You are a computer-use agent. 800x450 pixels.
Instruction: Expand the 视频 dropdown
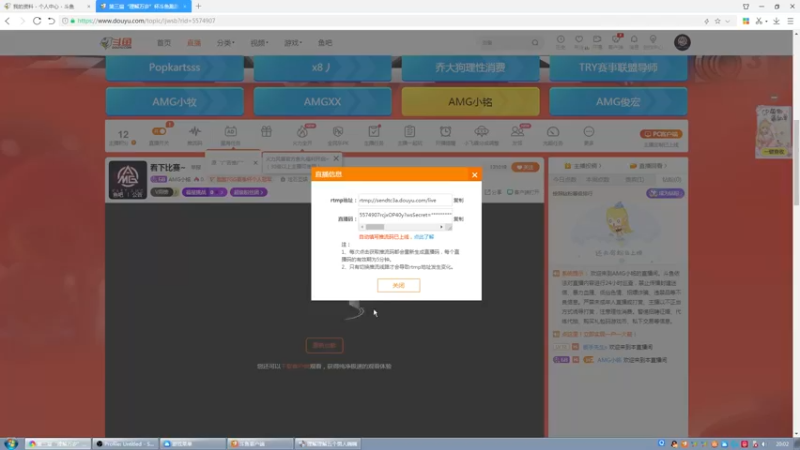coord(259,43)
